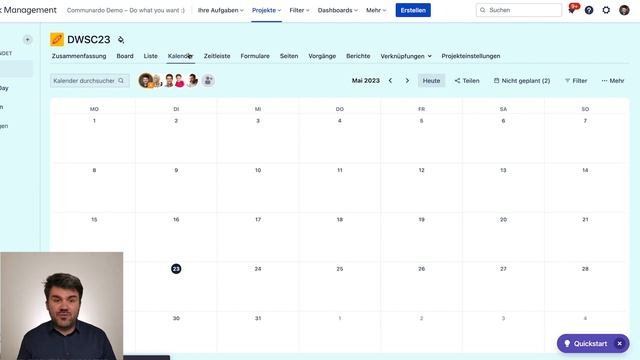Select the first assignee avatar filter
This screenshot has height=360, width=640.
145,80
